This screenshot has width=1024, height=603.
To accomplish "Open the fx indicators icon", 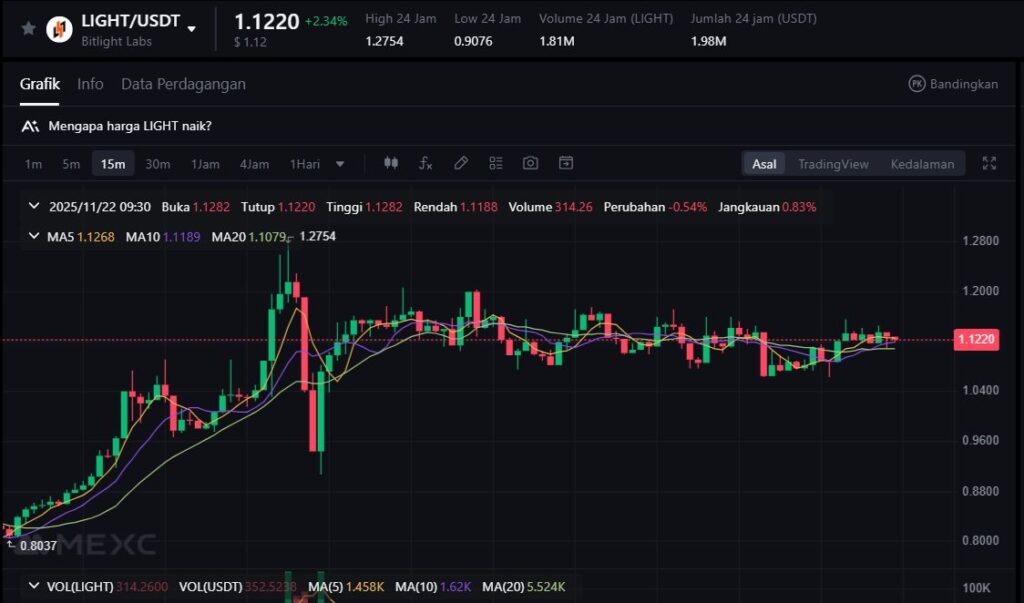I will pos(425,164).
